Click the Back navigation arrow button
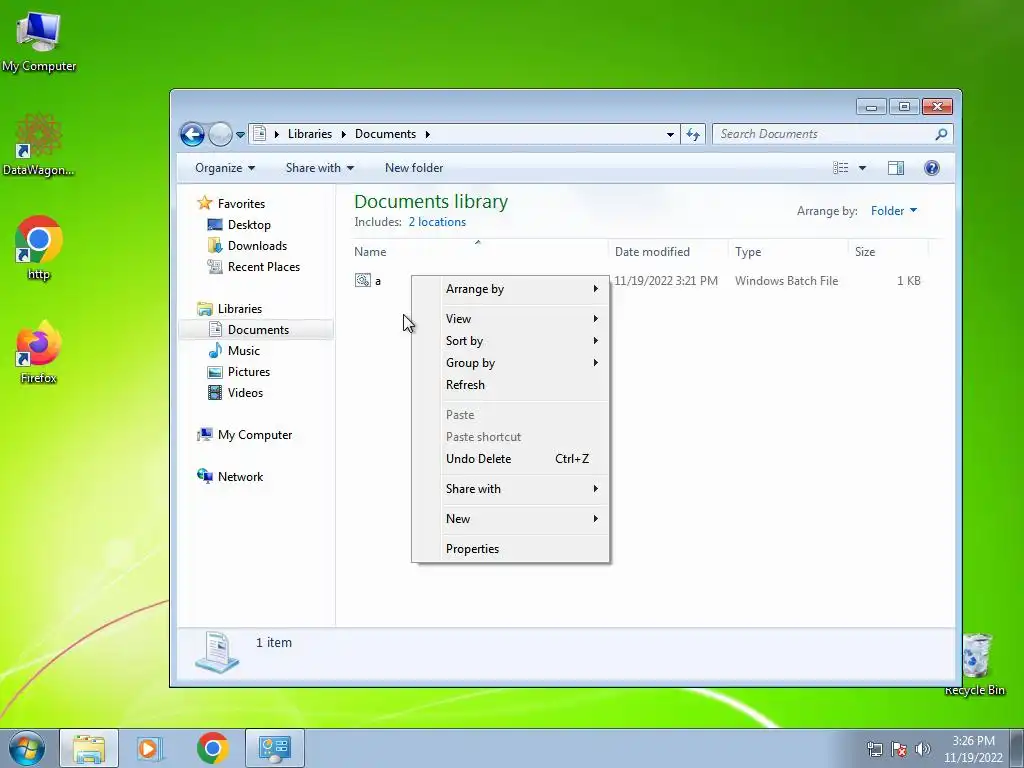 pos(193,135)
